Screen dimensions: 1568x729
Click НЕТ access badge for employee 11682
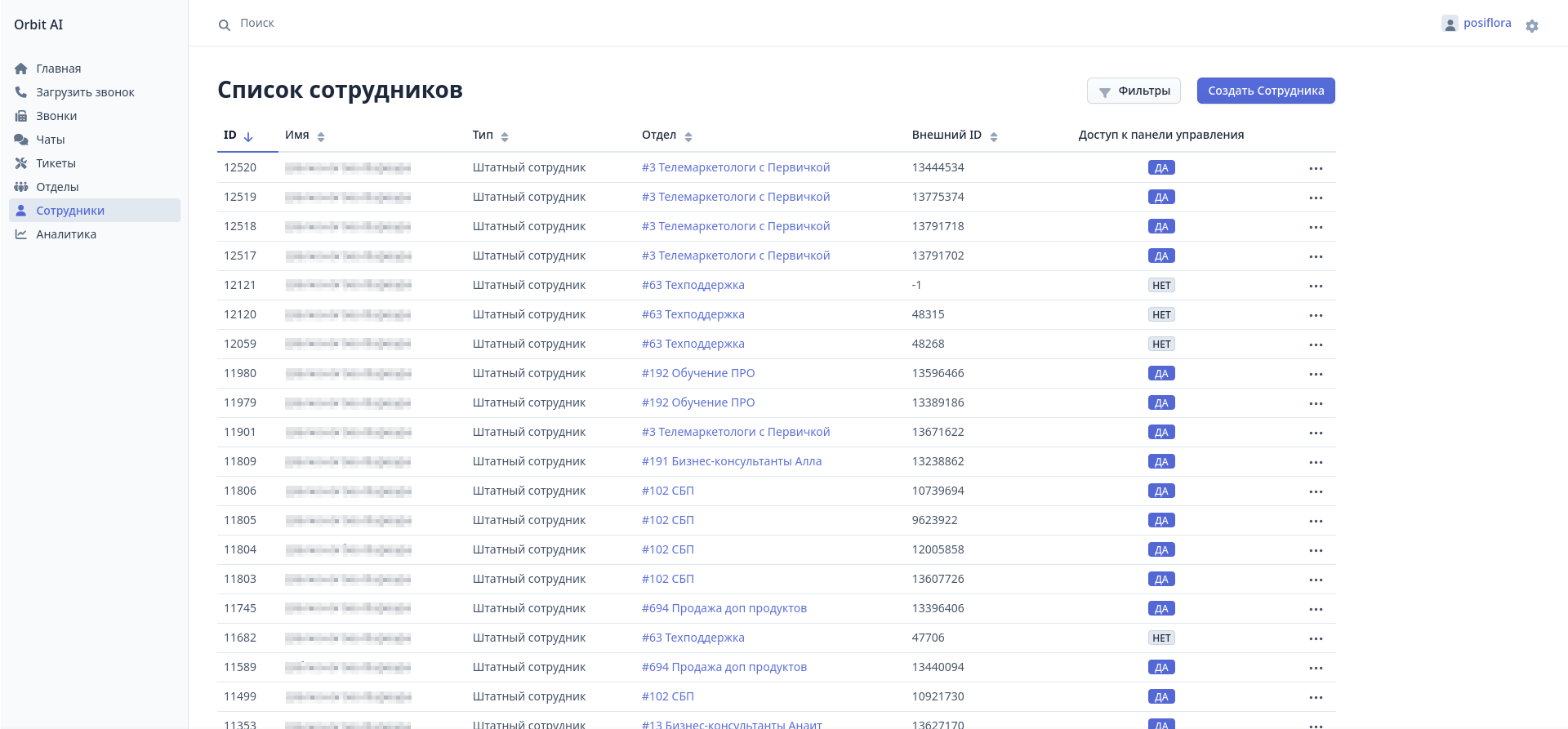point(1161,638)
